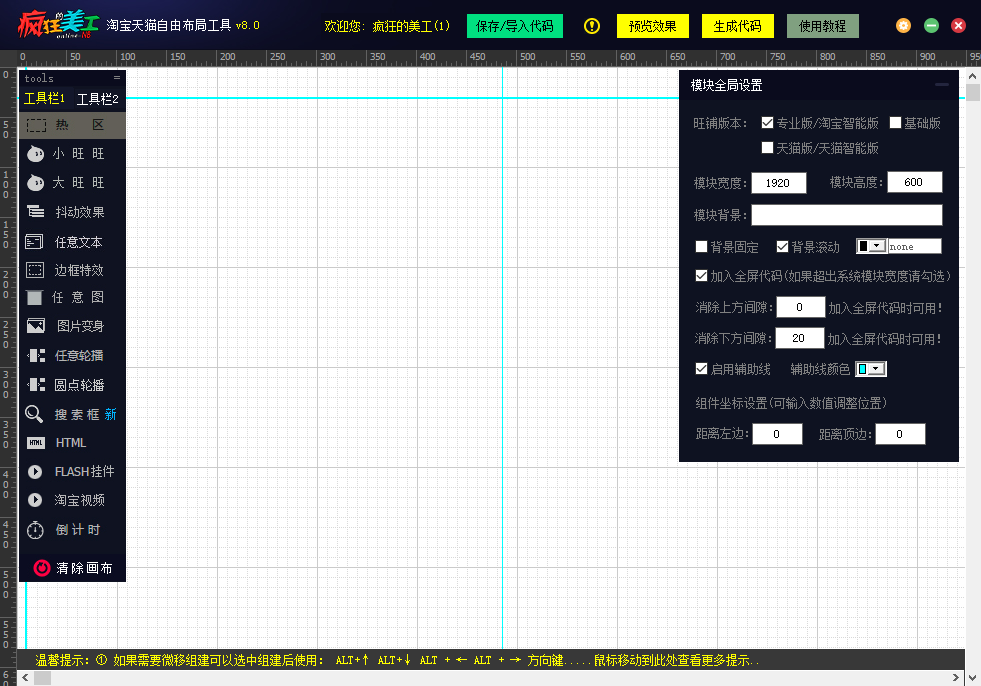This screenshot has width=981, height=686.
Task: Click the 组件坐标设置 label text
Action: point(791,403)
